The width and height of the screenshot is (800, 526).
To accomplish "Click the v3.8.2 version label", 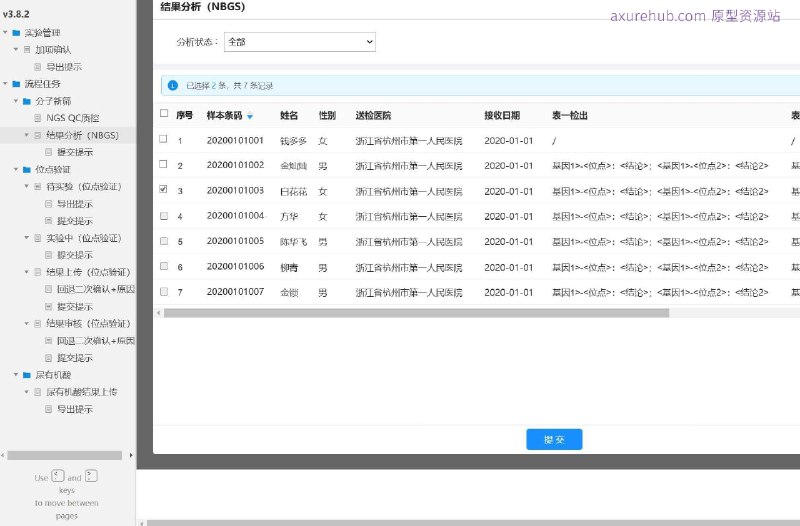I will pos(16,14).
